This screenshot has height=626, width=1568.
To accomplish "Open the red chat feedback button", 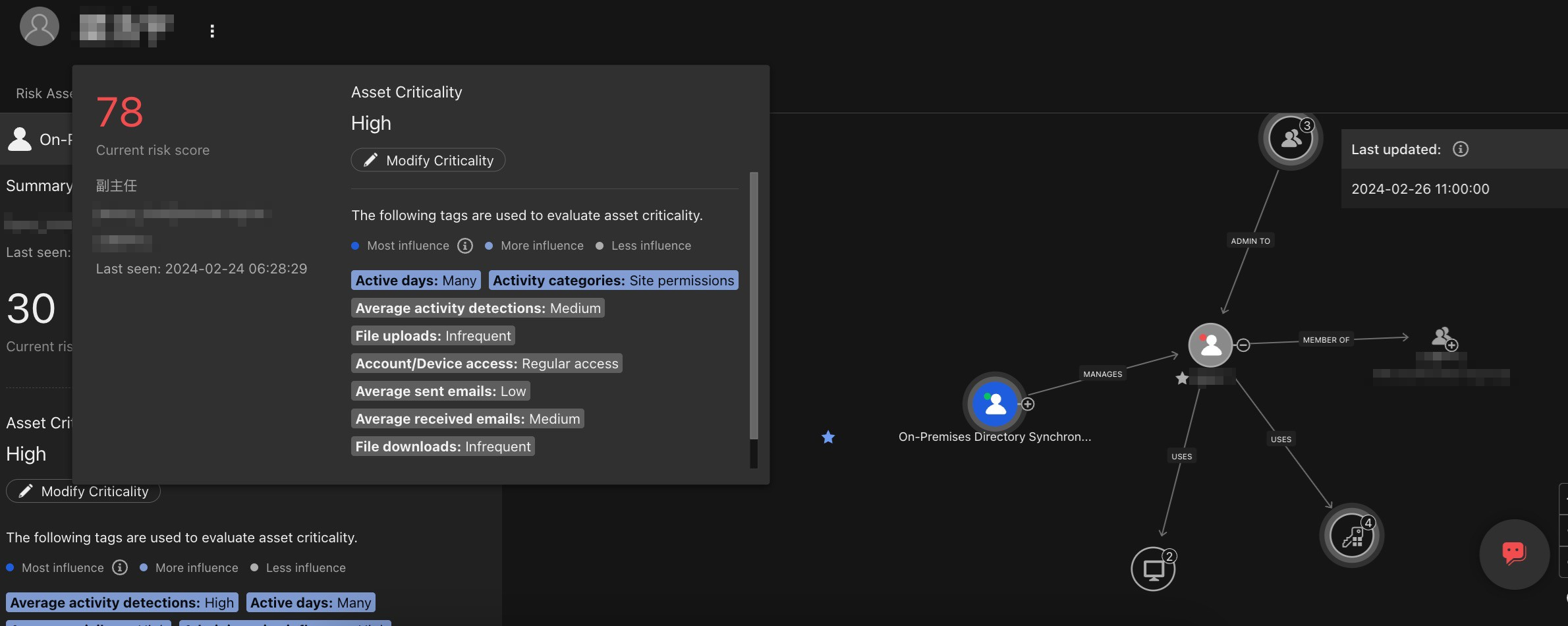I will pos(1513,554).
